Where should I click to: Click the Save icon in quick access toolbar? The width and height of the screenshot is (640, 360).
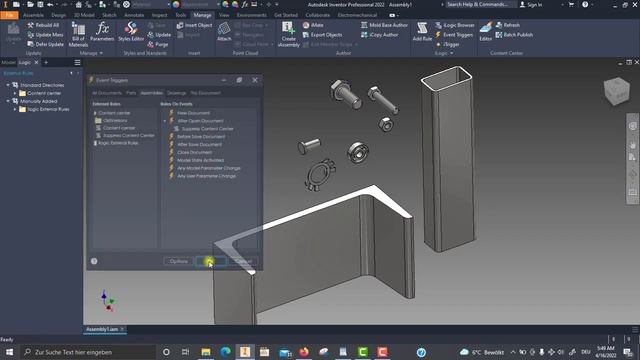pyautogui.click(x=40, y=4)
